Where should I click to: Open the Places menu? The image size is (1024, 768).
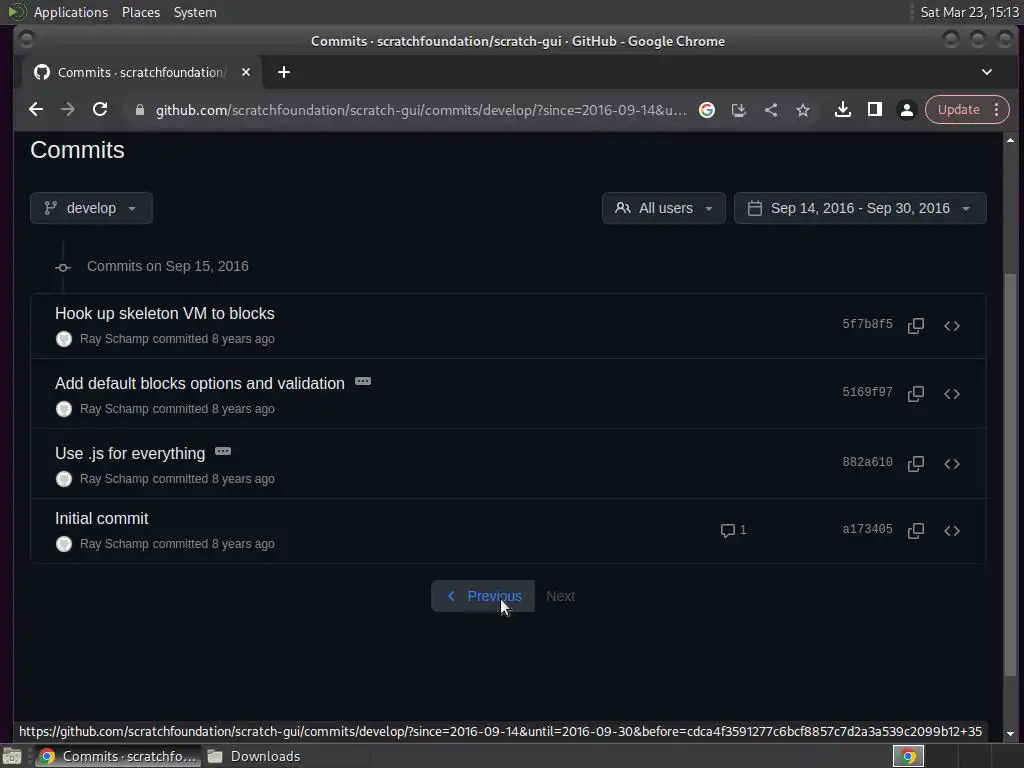pyautogui.click(x=140, y=12)
